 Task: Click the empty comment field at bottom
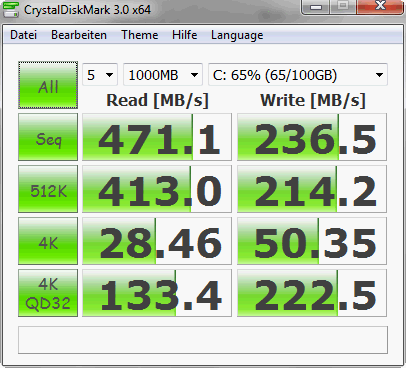[203, 340]
